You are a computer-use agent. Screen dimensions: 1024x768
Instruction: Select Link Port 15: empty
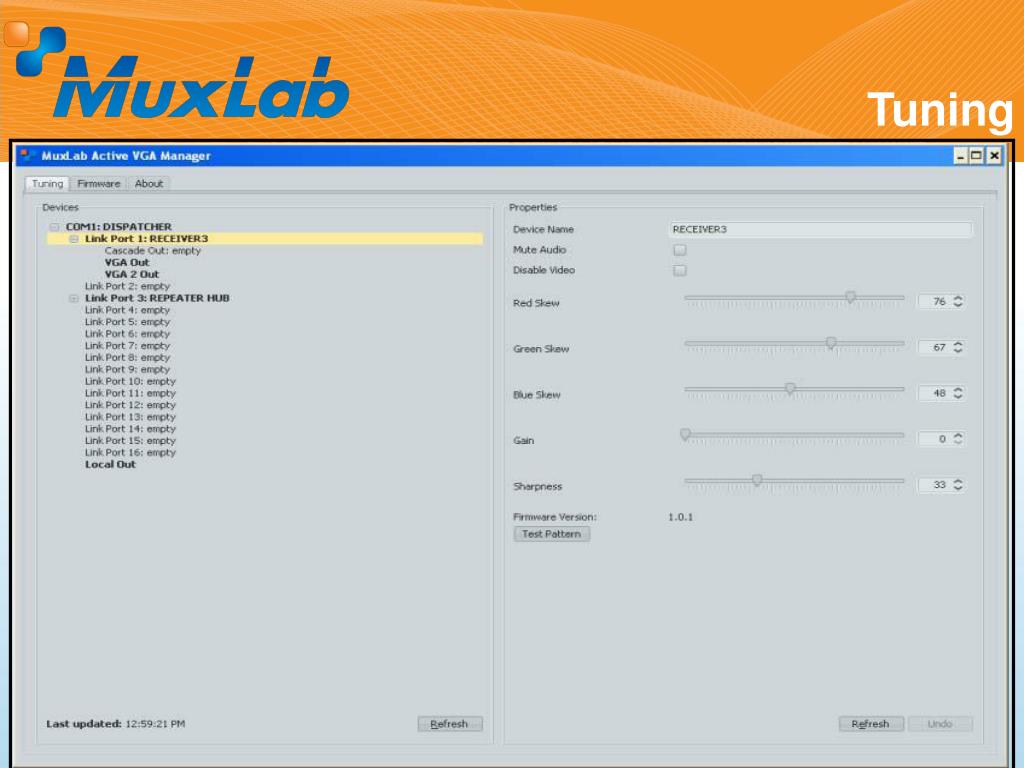pyautogui.click(x=131, y=441)
